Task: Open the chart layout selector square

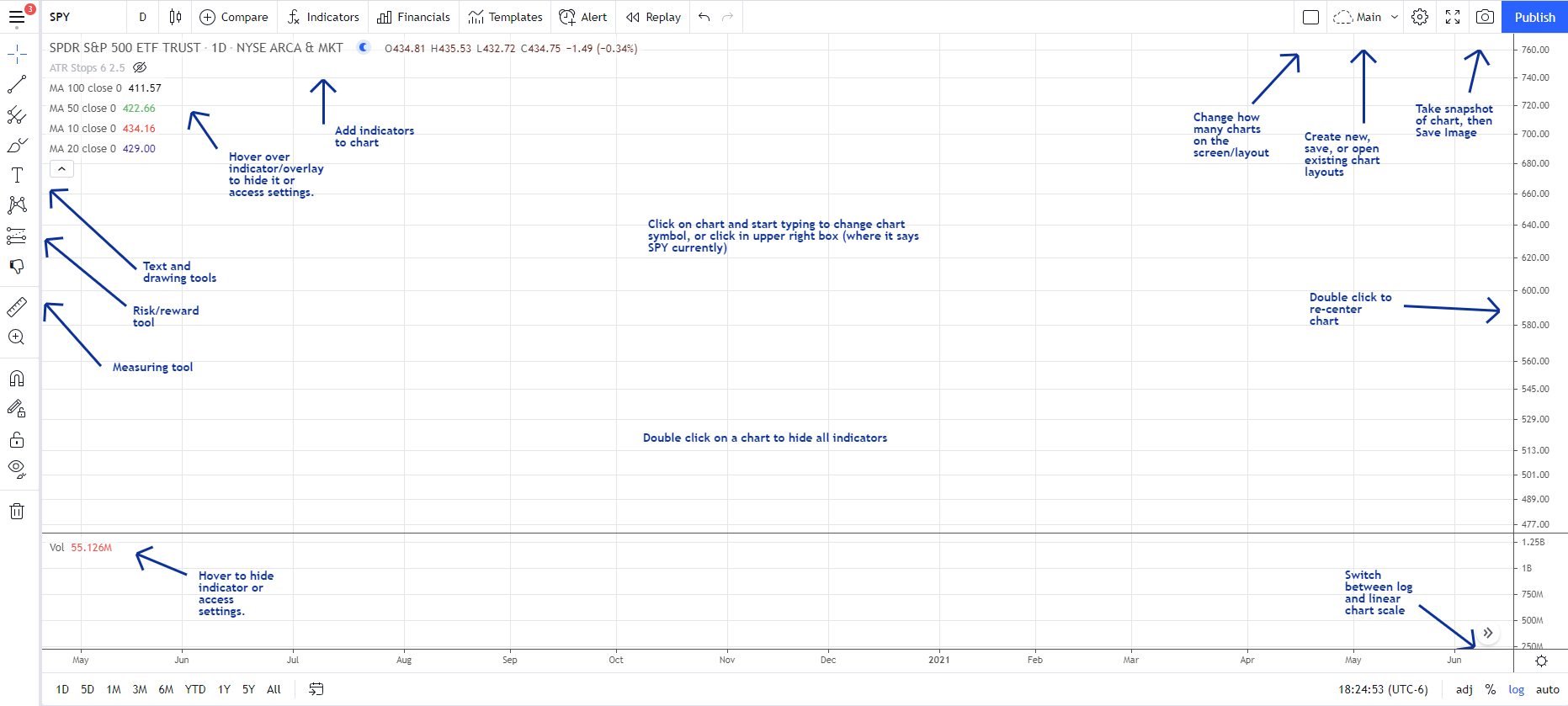Action: point(1310,17)
